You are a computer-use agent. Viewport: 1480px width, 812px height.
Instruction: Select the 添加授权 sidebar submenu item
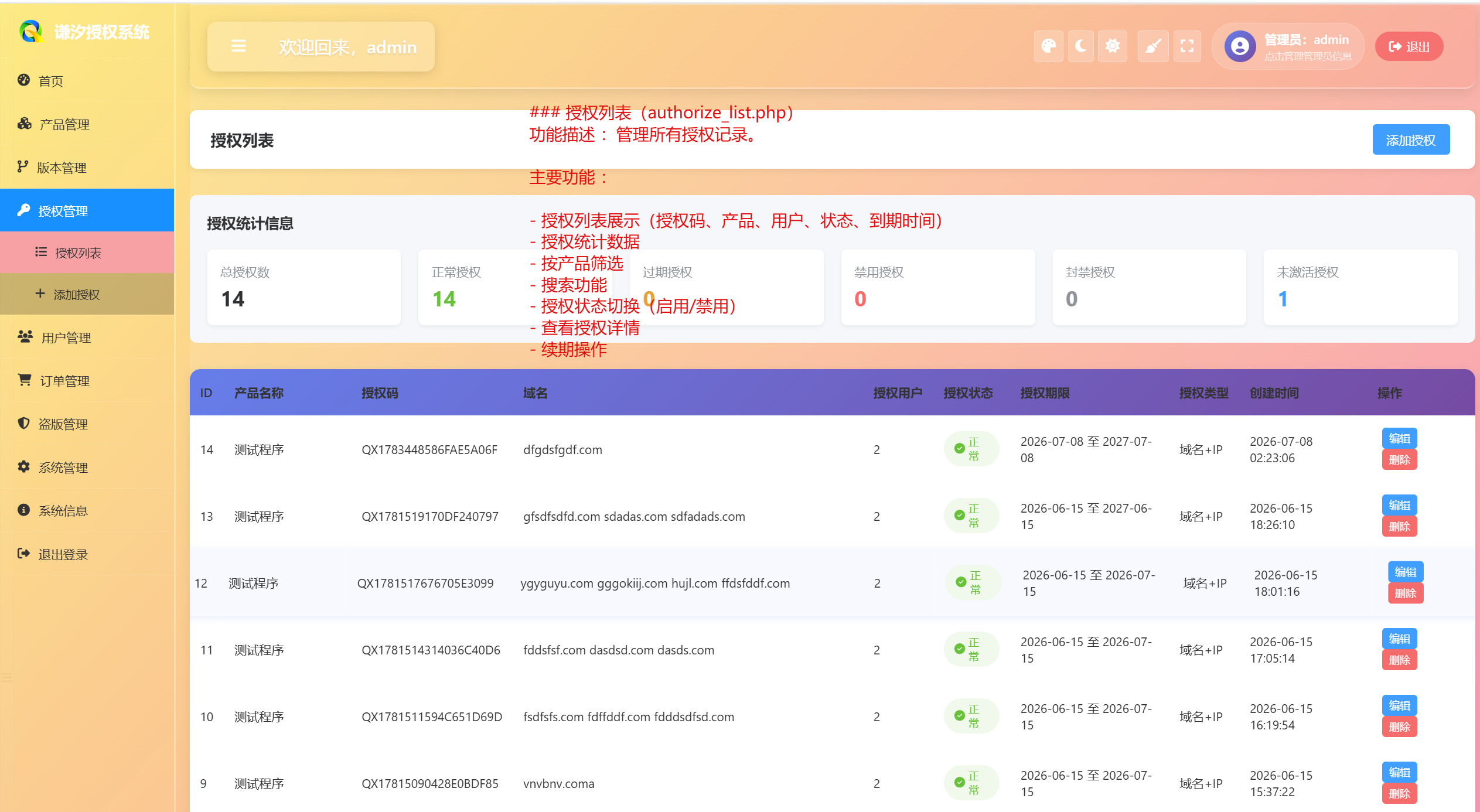(87, 294)
